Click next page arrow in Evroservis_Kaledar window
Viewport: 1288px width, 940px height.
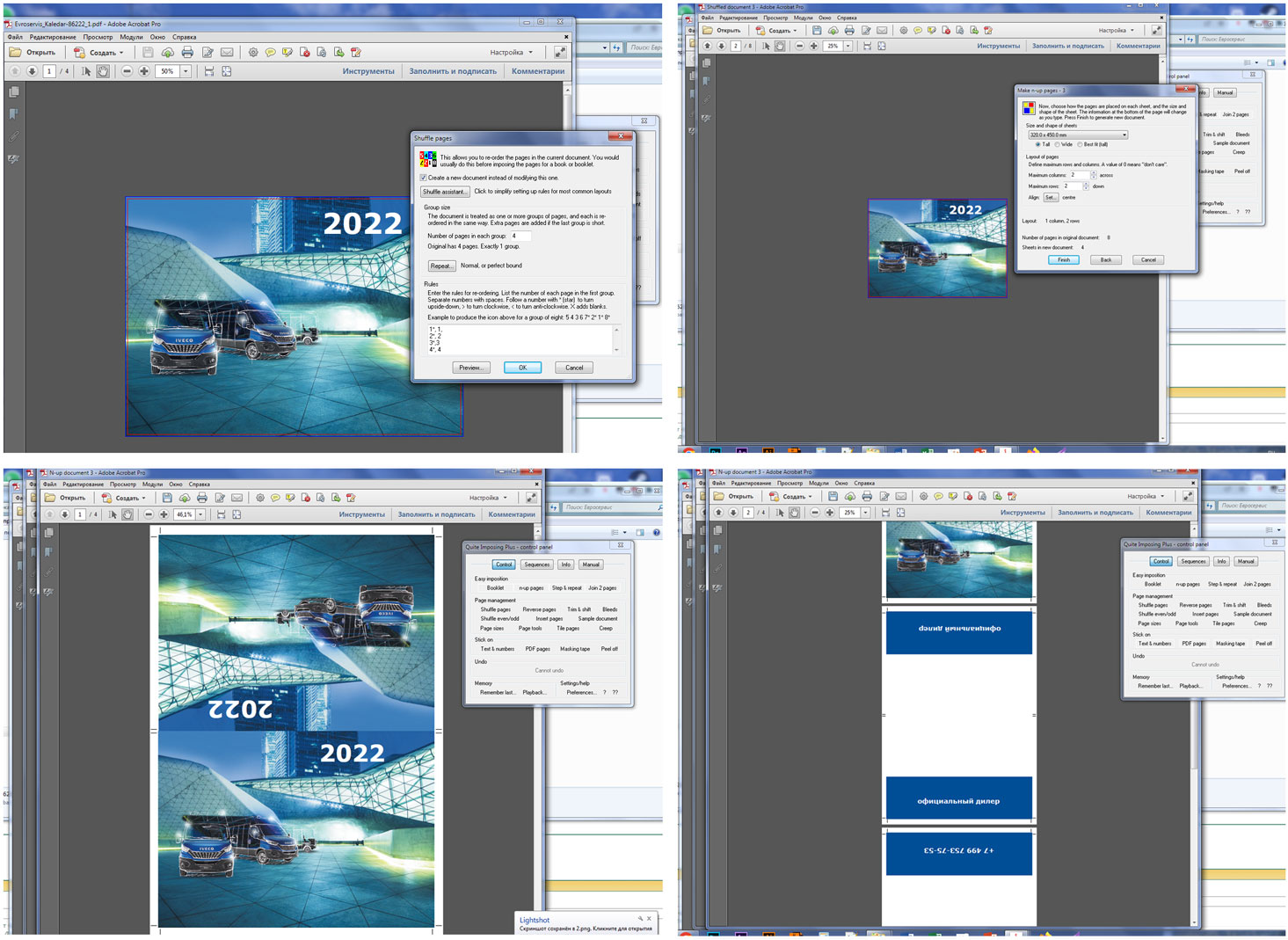32,71
